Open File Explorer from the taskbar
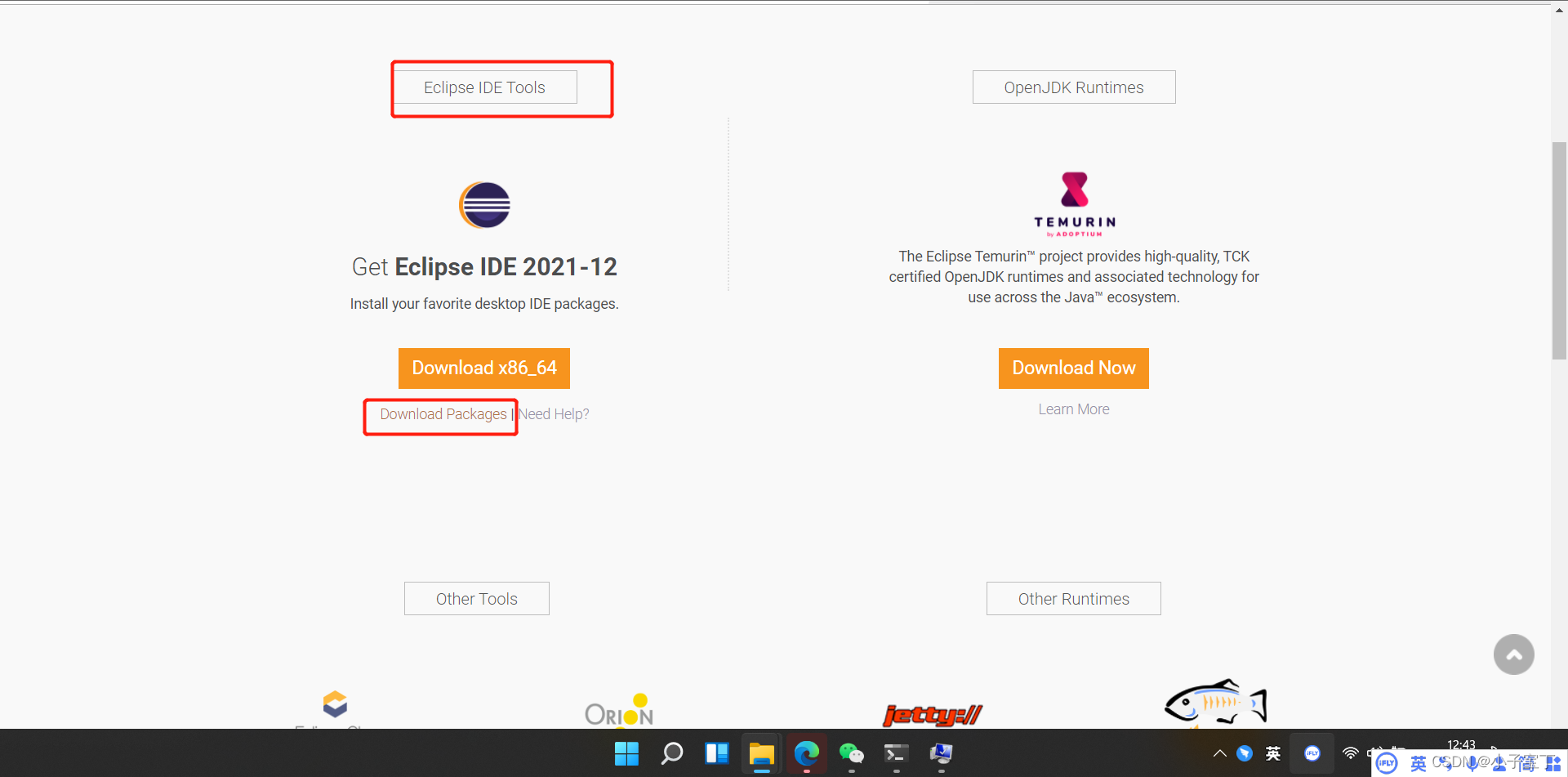Image resolution: width=1568 pixels, height=777 pixels. 761,753
